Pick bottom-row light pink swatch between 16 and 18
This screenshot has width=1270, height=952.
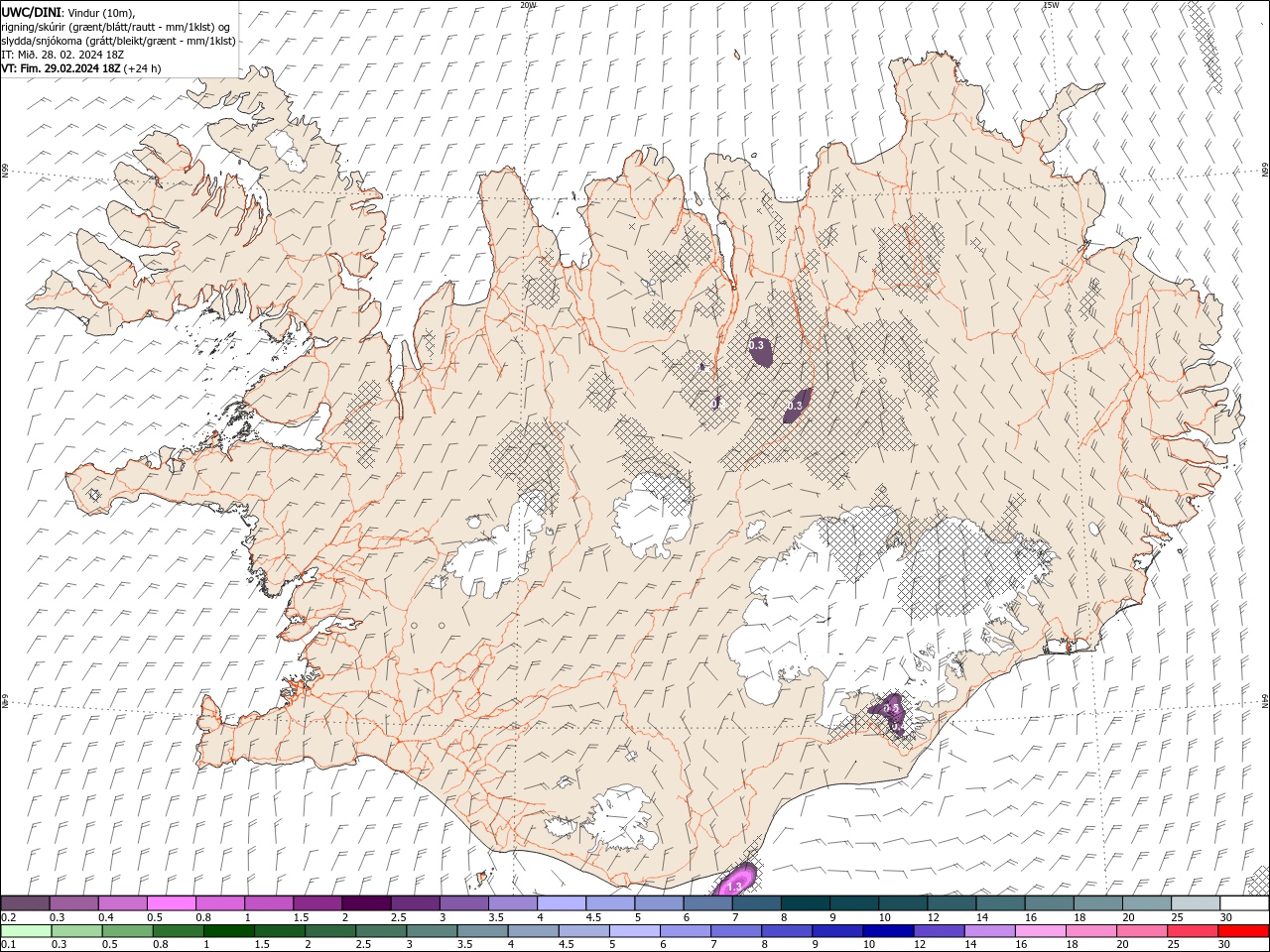[1040, 931]
